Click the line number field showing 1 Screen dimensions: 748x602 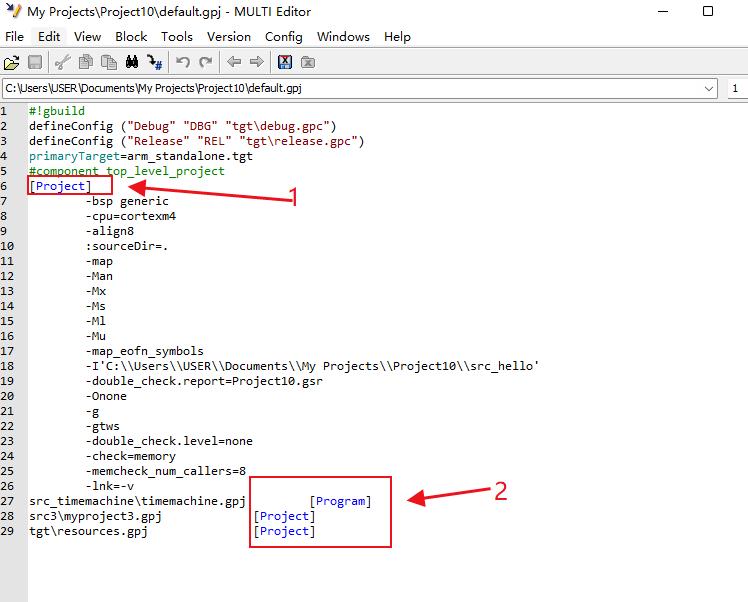point(737,89)
